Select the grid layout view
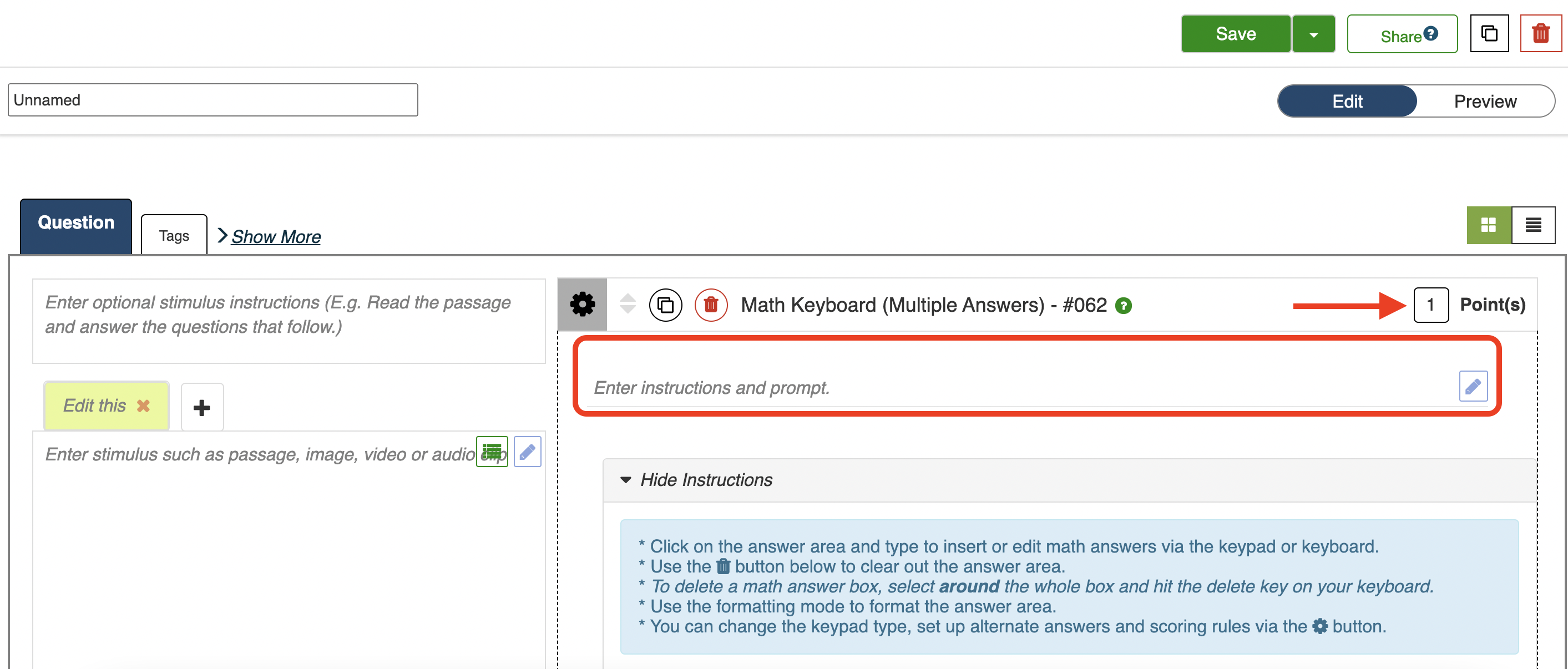 coord(1488,225)
